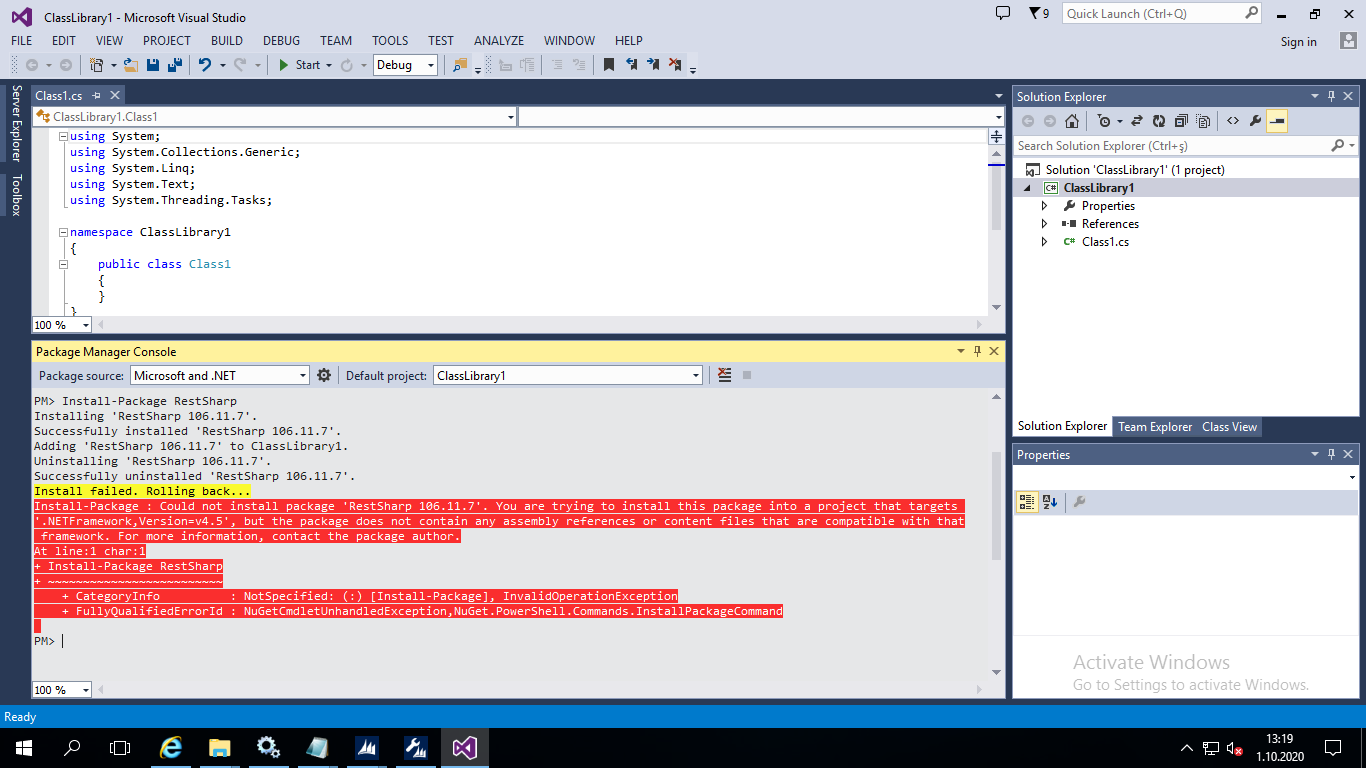This screenshot has width=1366, height=768.
Task: Select the Start debugging icon
Action: pyautogui.click(x=298, y=64)
